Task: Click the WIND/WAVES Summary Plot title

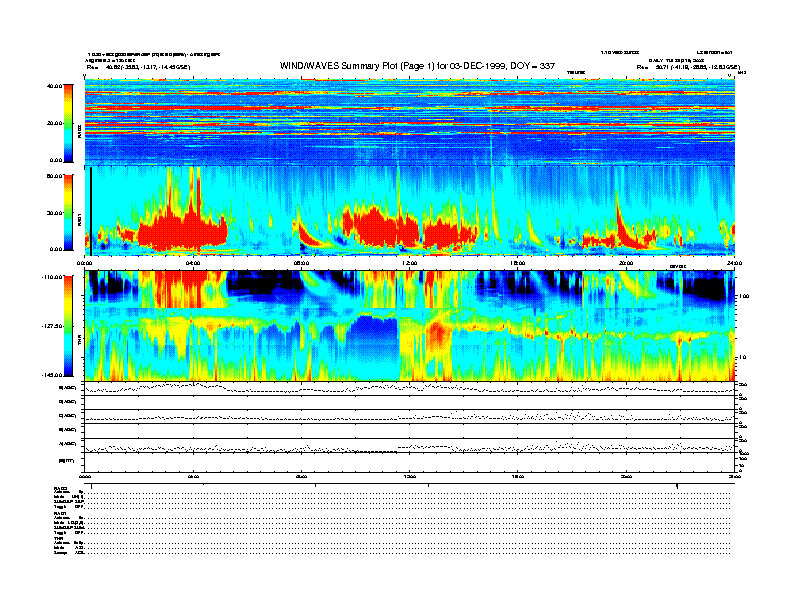Action: pyautogui.click(x=417, y=66)
